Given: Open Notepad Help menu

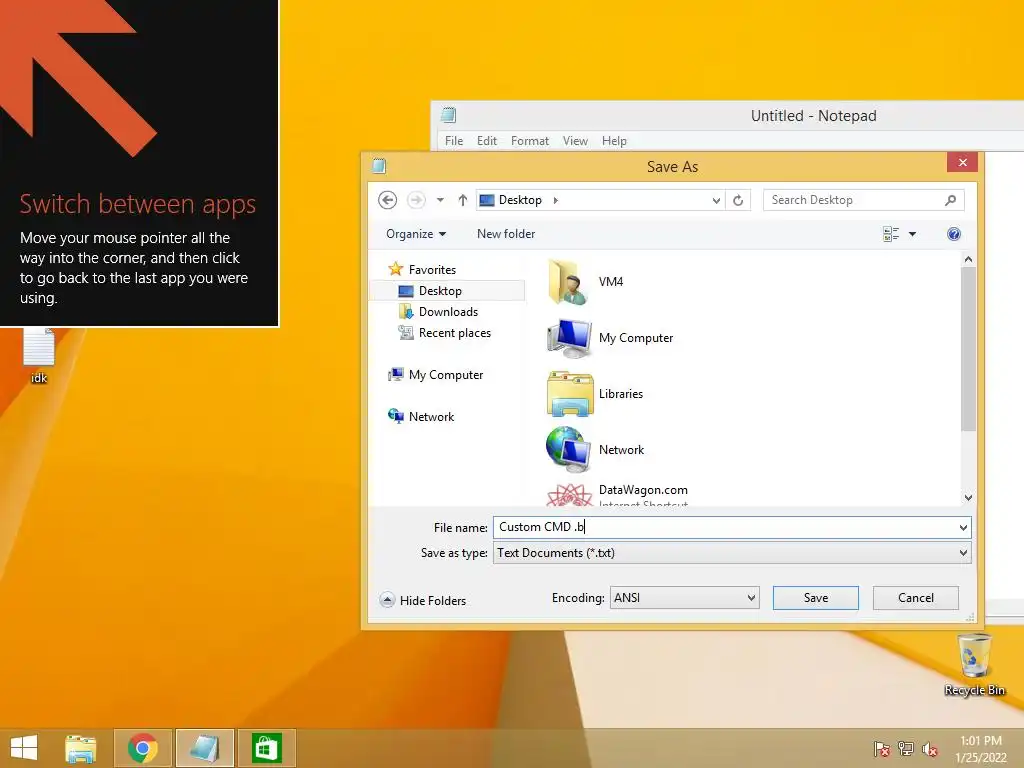Looking at the screenshot, I should pyautogui.click(x=614, y=140).
